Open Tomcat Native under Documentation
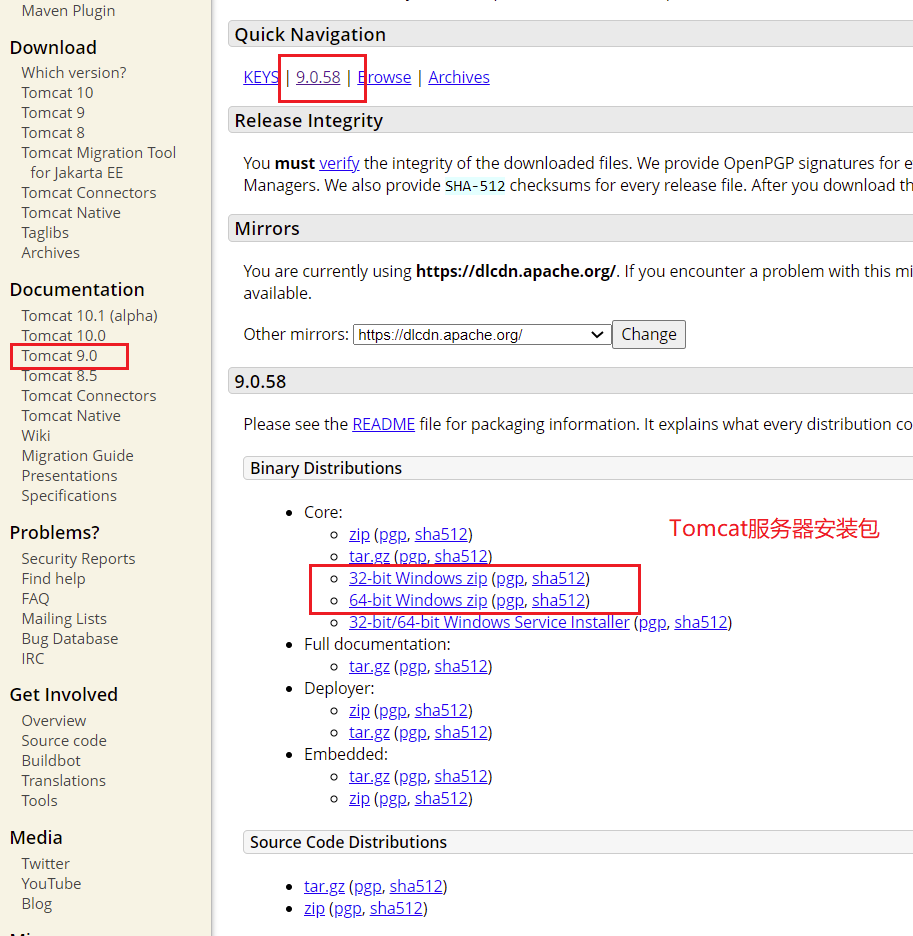Image resolution: width=913 pixels, height=936 pixels. (71, 416)
